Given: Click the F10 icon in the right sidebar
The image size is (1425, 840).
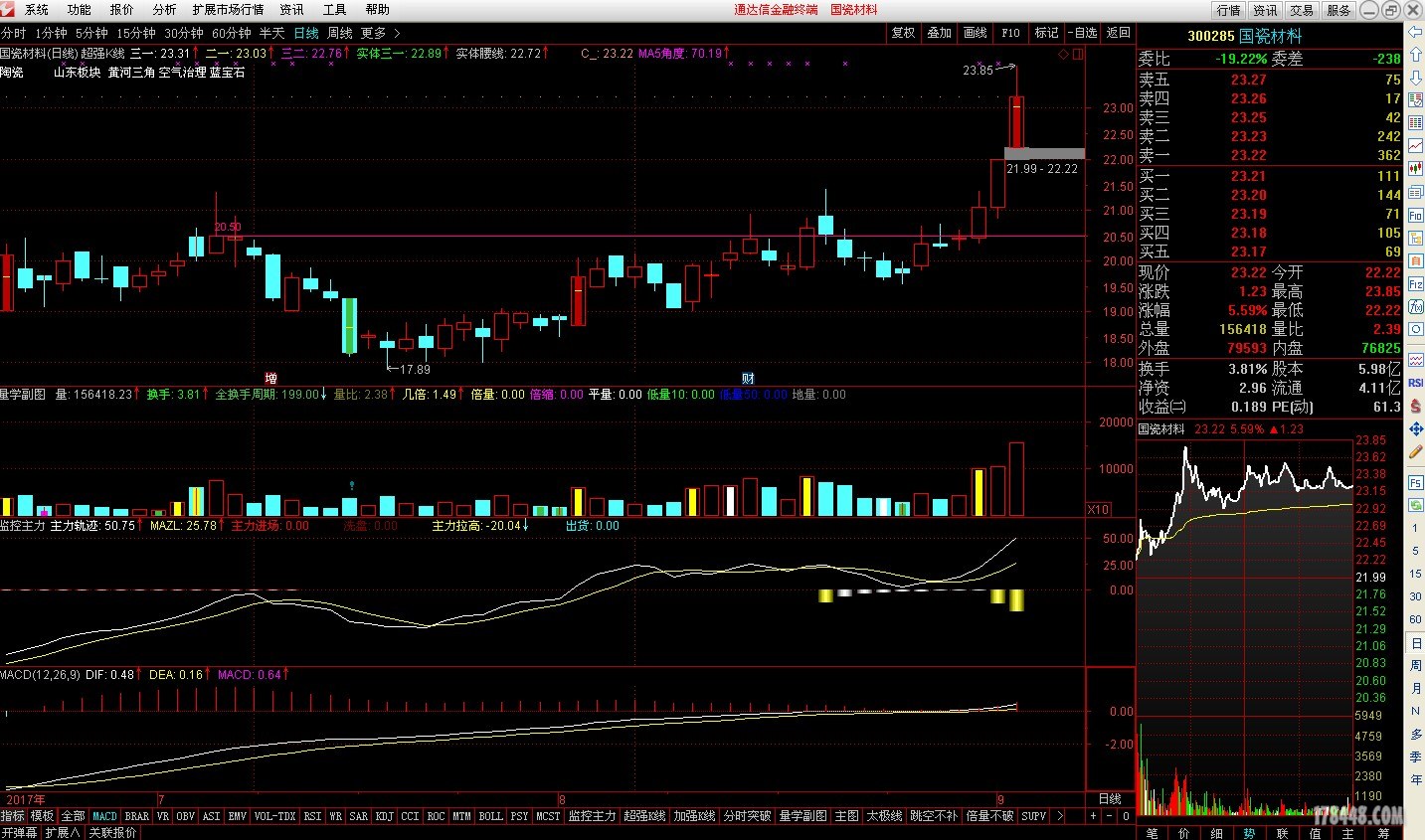Looking at the screenshot, I should coord(1415,215).
